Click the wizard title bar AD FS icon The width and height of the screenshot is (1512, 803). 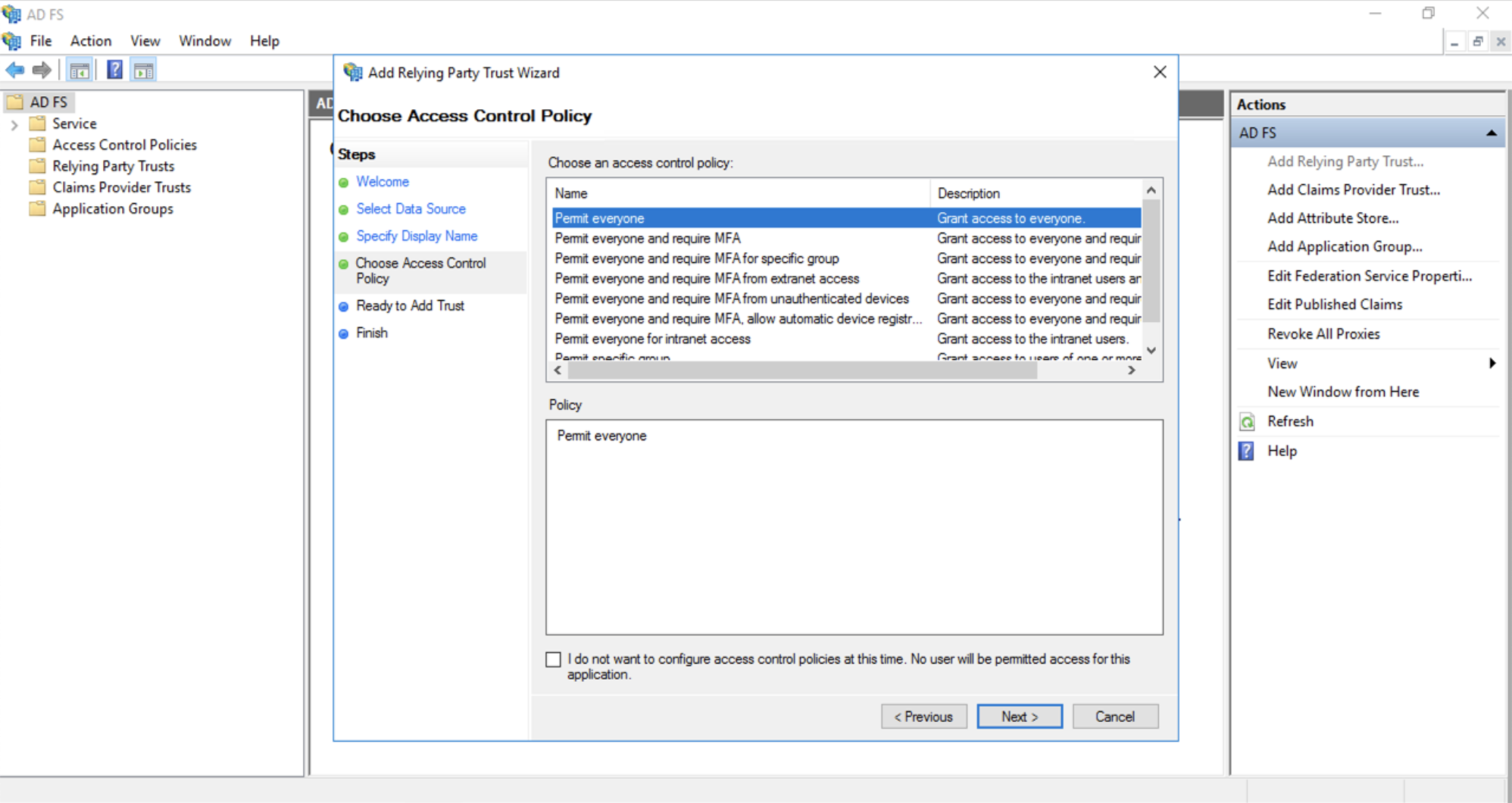(x=352, y=73)
